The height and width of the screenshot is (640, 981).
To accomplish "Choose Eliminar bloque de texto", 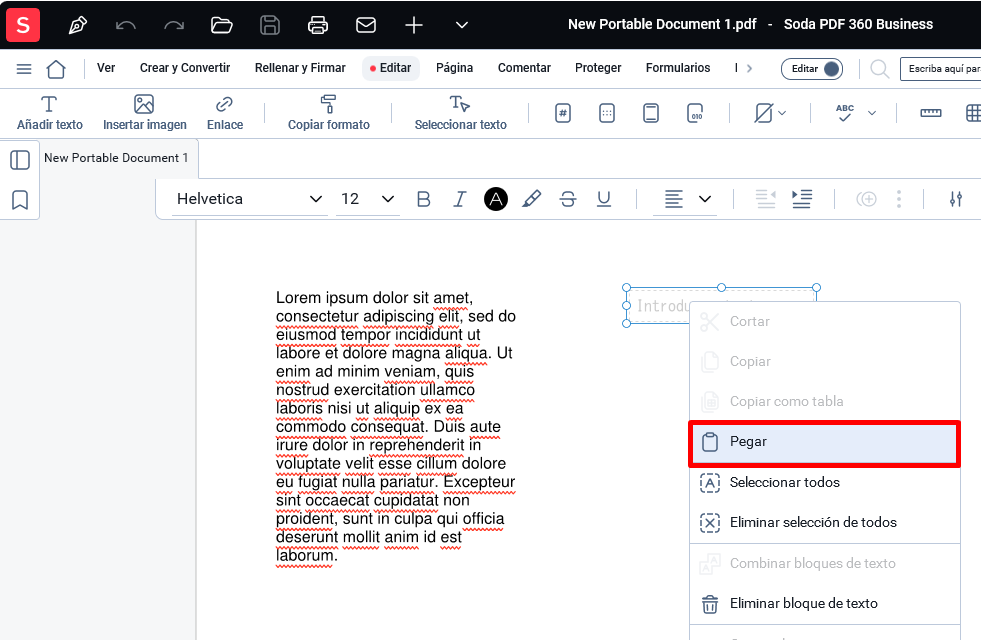I will click(825, 604).
